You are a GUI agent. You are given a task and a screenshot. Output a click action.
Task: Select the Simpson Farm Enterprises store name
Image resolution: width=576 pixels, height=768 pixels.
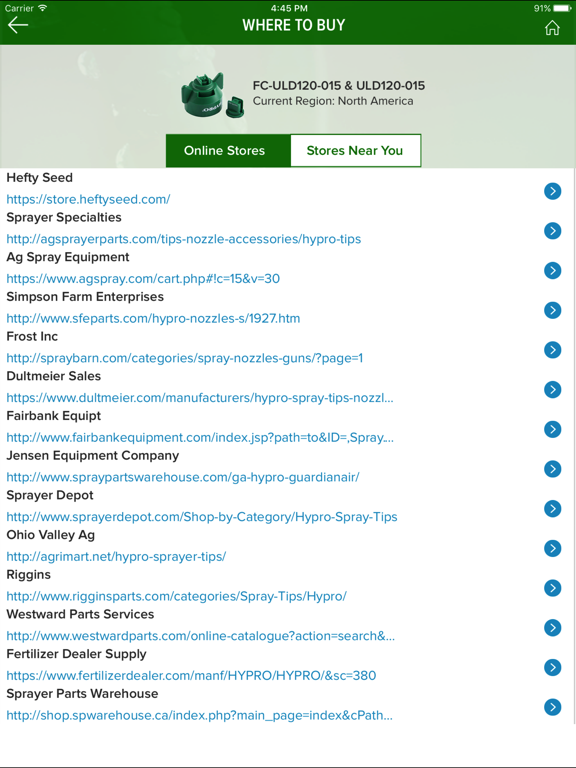coord(85,296)
